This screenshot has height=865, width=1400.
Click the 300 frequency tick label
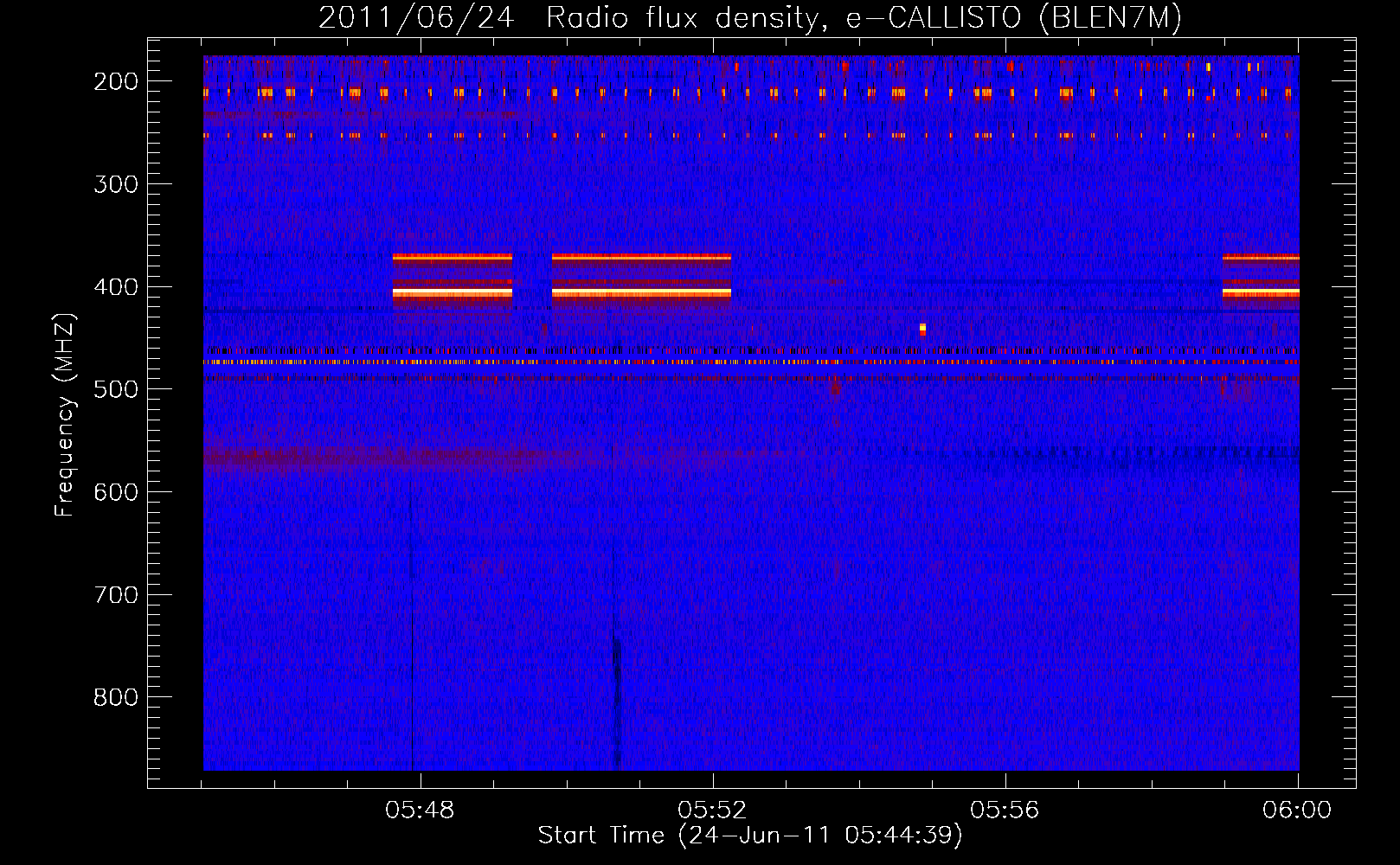click(116, 184)
